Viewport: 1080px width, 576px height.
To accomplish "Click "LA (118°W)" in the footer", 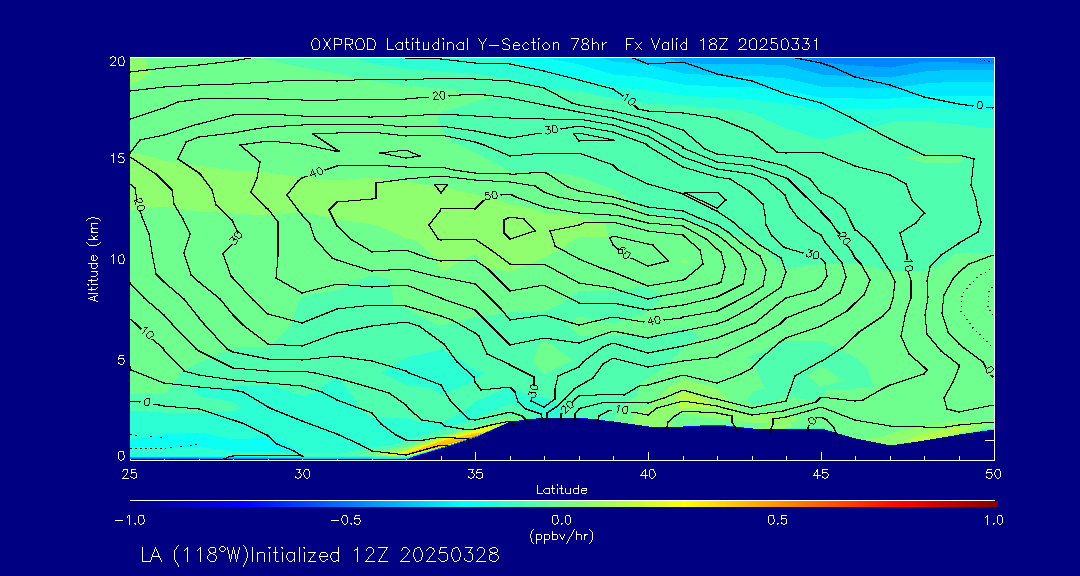I will click(x=196, y=555).
